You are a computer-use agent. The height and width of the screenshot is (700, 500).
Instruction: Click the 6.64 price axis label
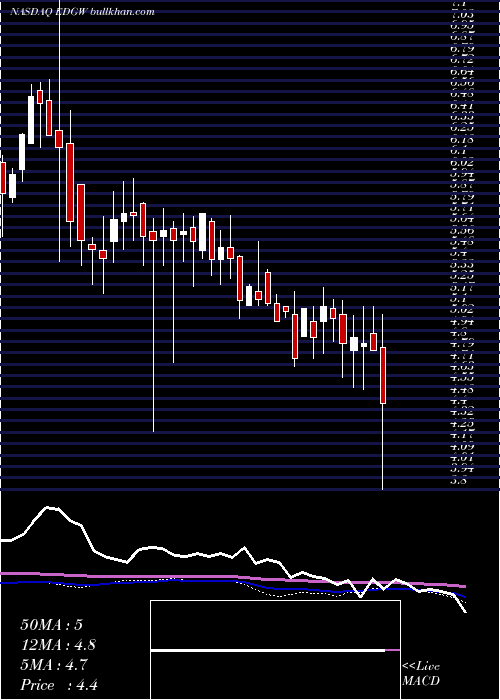coord(462,71)
